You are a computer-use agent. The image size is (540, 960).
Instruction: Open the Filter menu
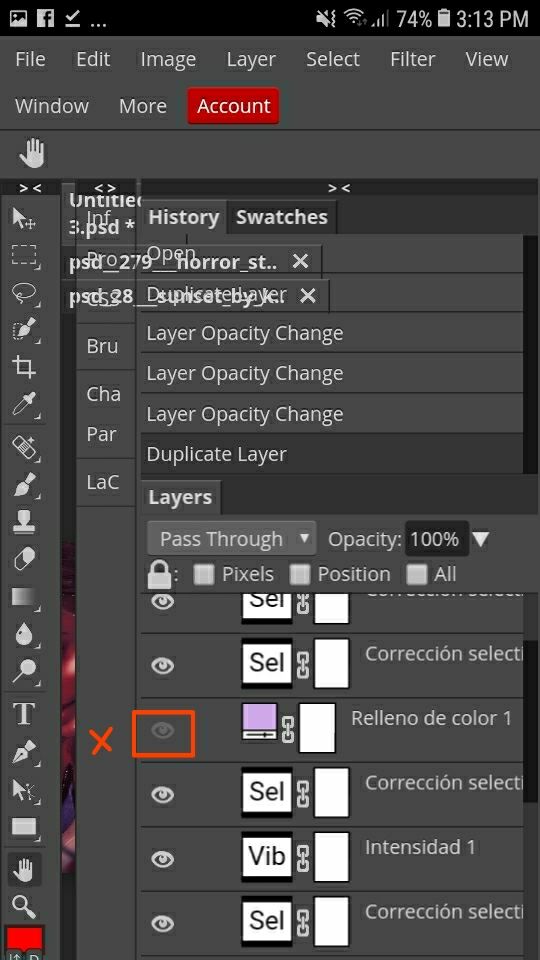412,59
